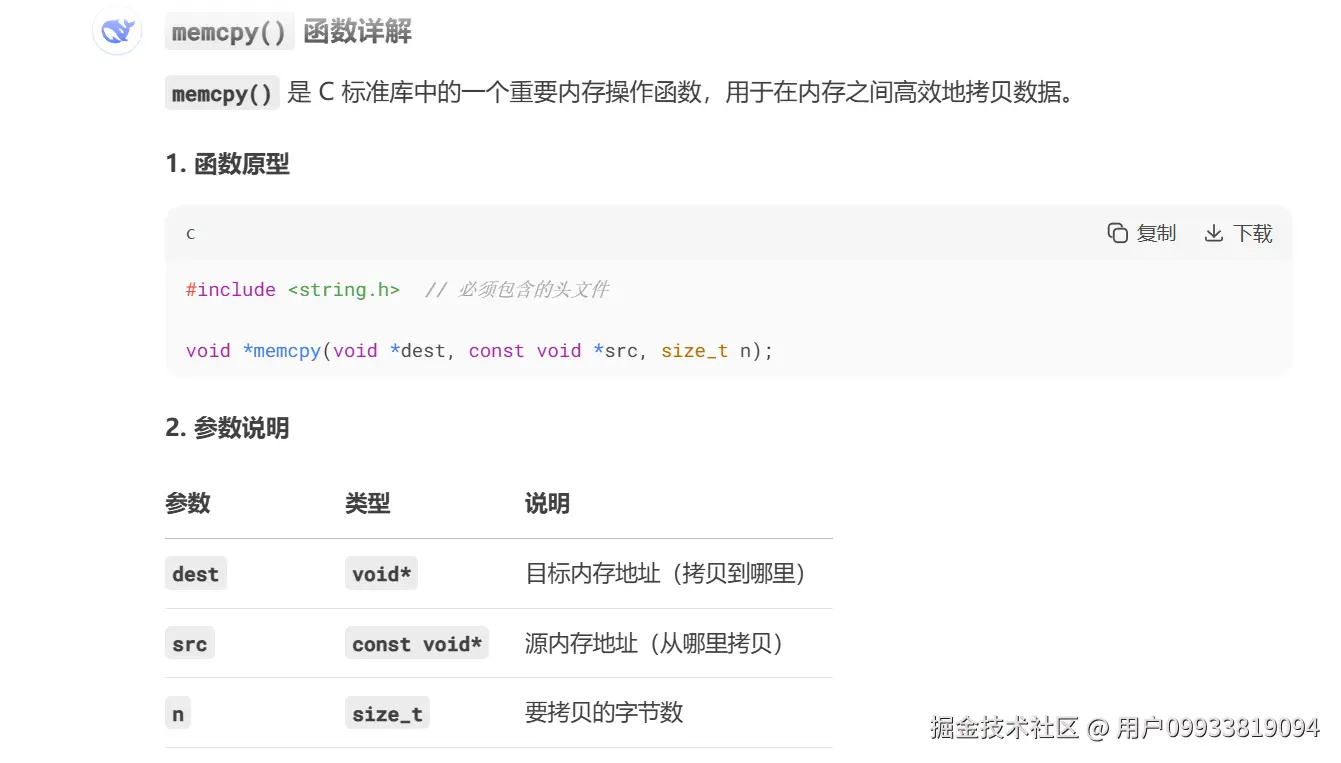1341x763 pixels.
Task: Click the 说明 column header
Action: coord(547,503)
